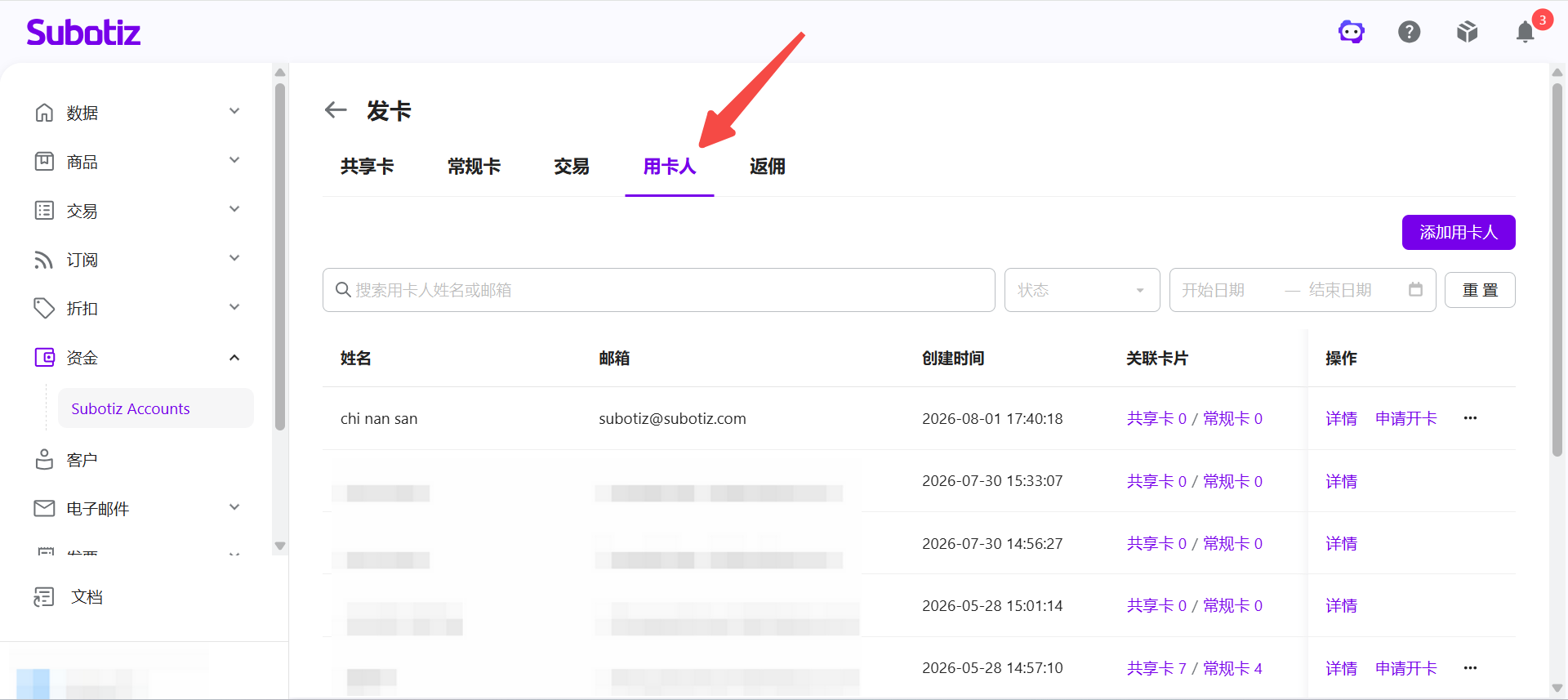Viewport: 1568px width, 700px height.
Task: Click the magnifier icon in search box
Action: [343, 290]
